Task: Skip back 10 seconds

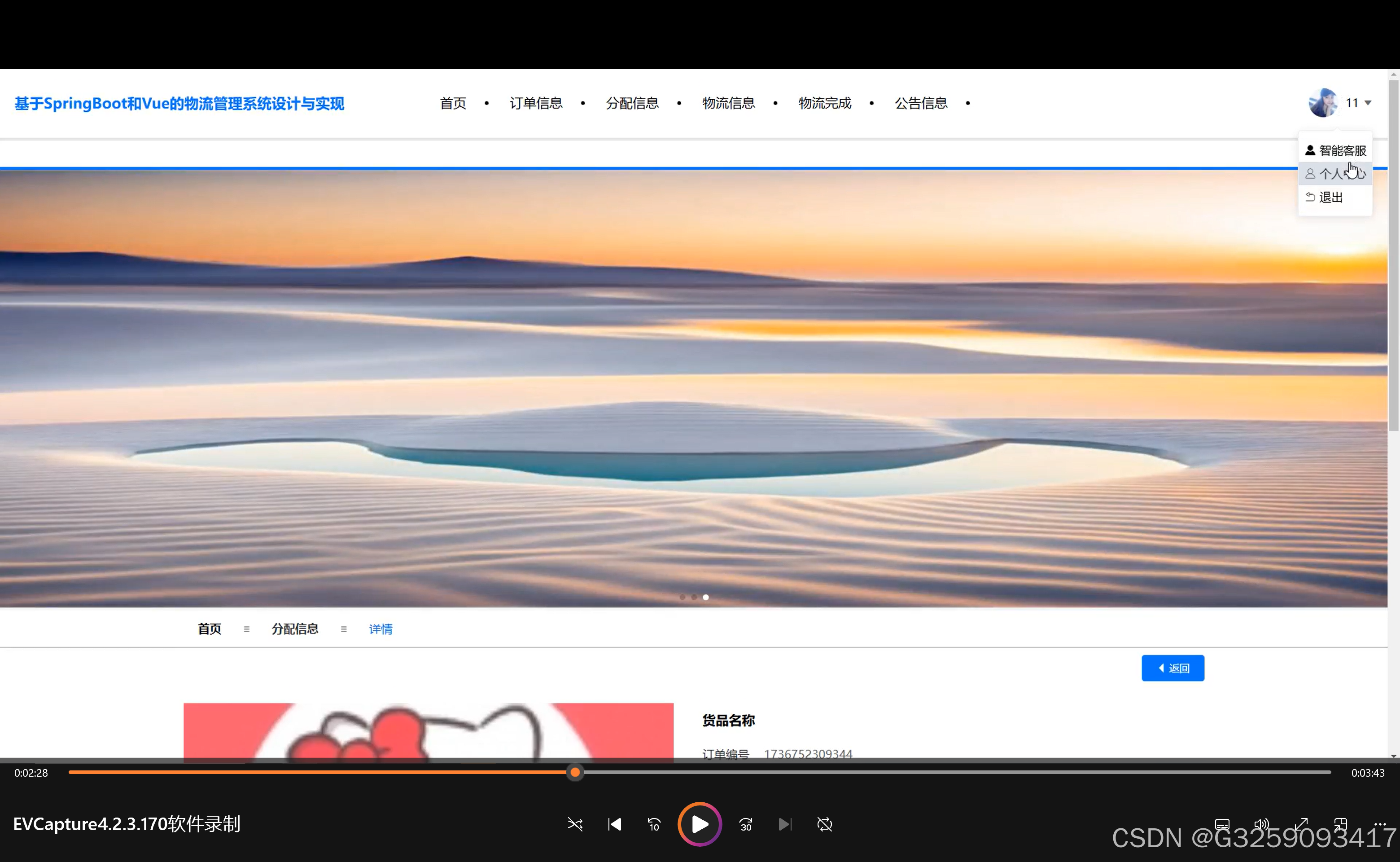Action: (654, 824)
